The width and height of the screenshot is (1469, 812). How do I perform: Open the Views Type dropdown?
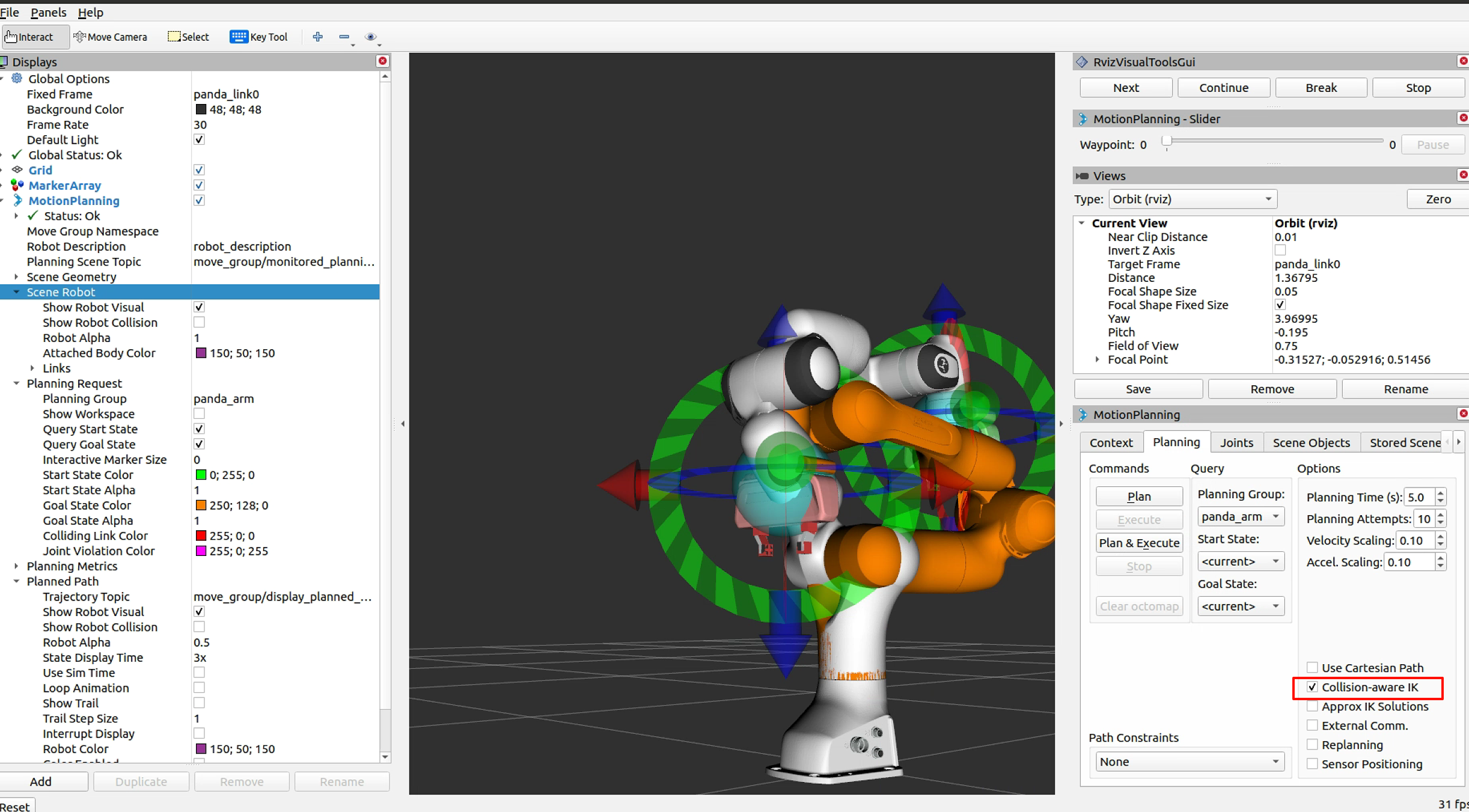(x=1192, y=199)
